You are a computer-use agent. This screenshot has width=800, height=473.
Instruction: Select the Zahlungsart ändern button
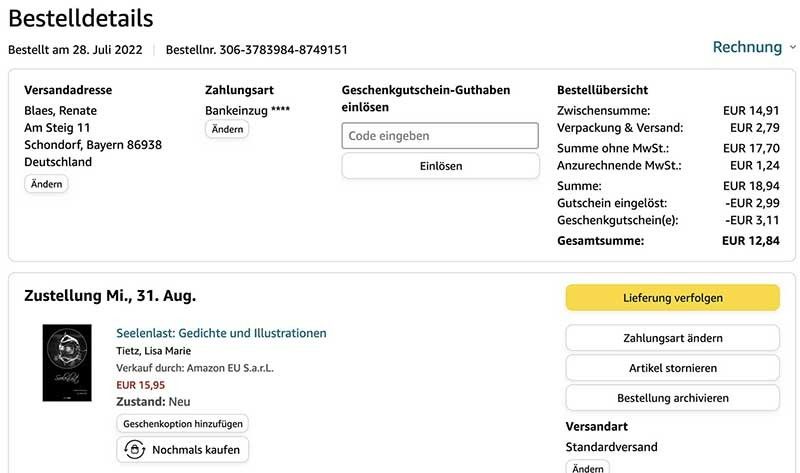click(672, 338)
